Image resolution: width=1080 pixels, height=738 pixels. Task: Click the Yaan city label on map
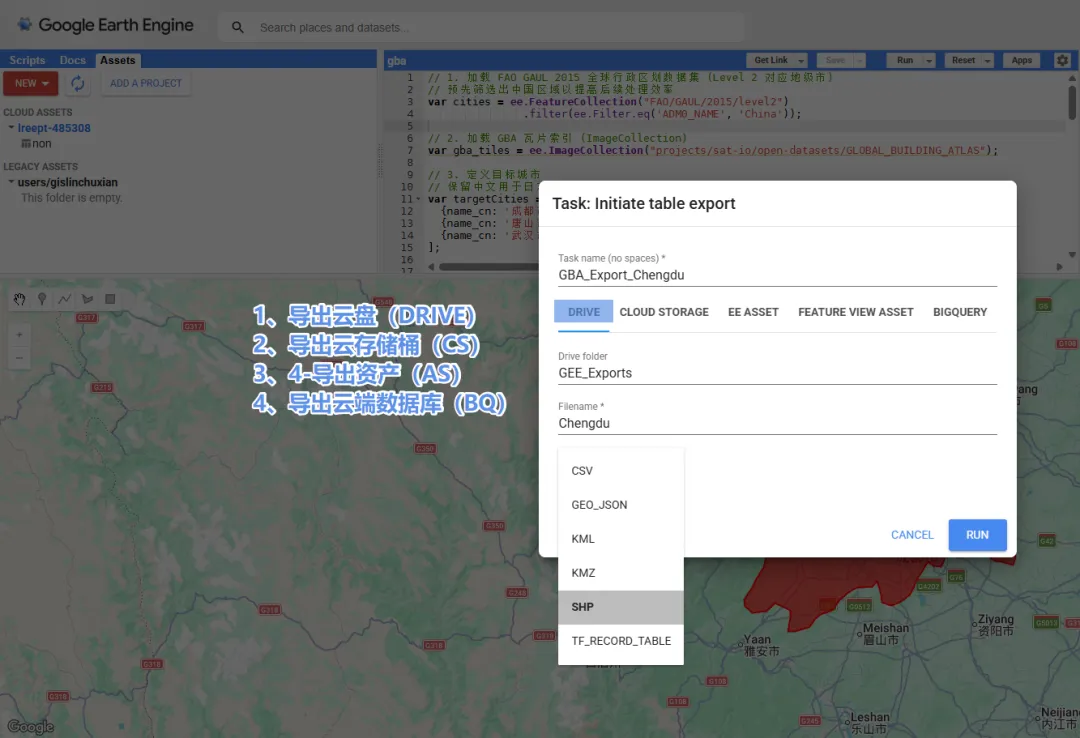(x=760, y=645)
